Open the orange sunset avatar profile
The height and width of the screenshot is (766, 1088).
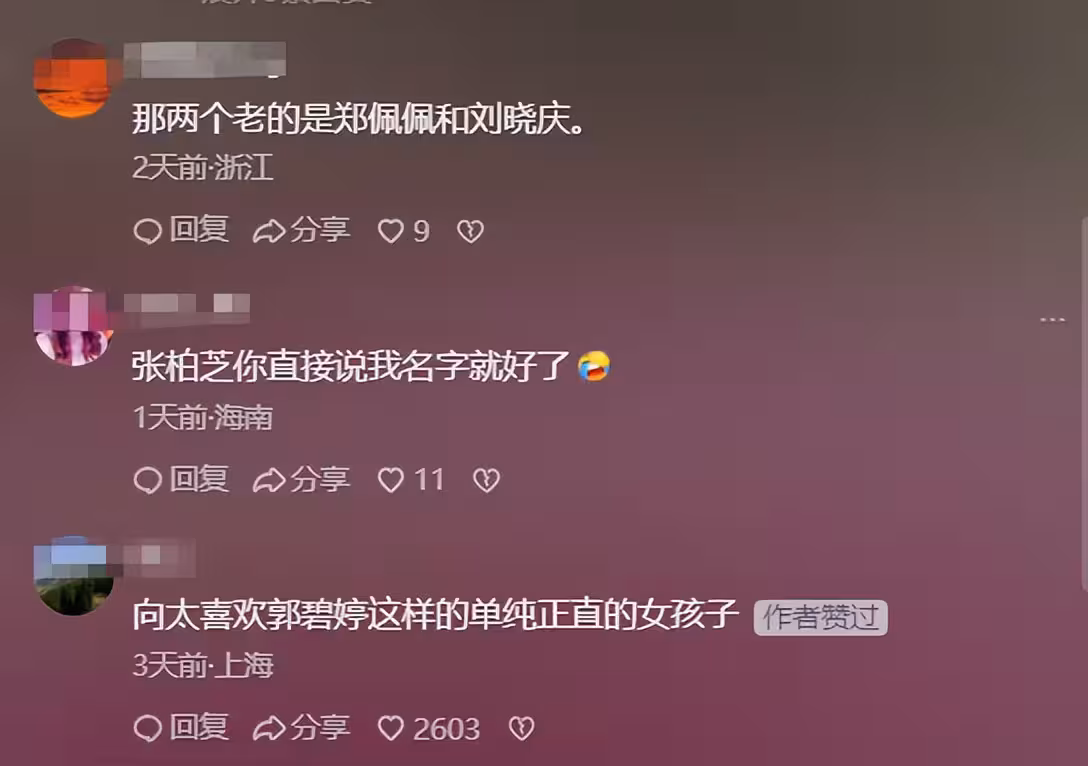tap(74, 78)
